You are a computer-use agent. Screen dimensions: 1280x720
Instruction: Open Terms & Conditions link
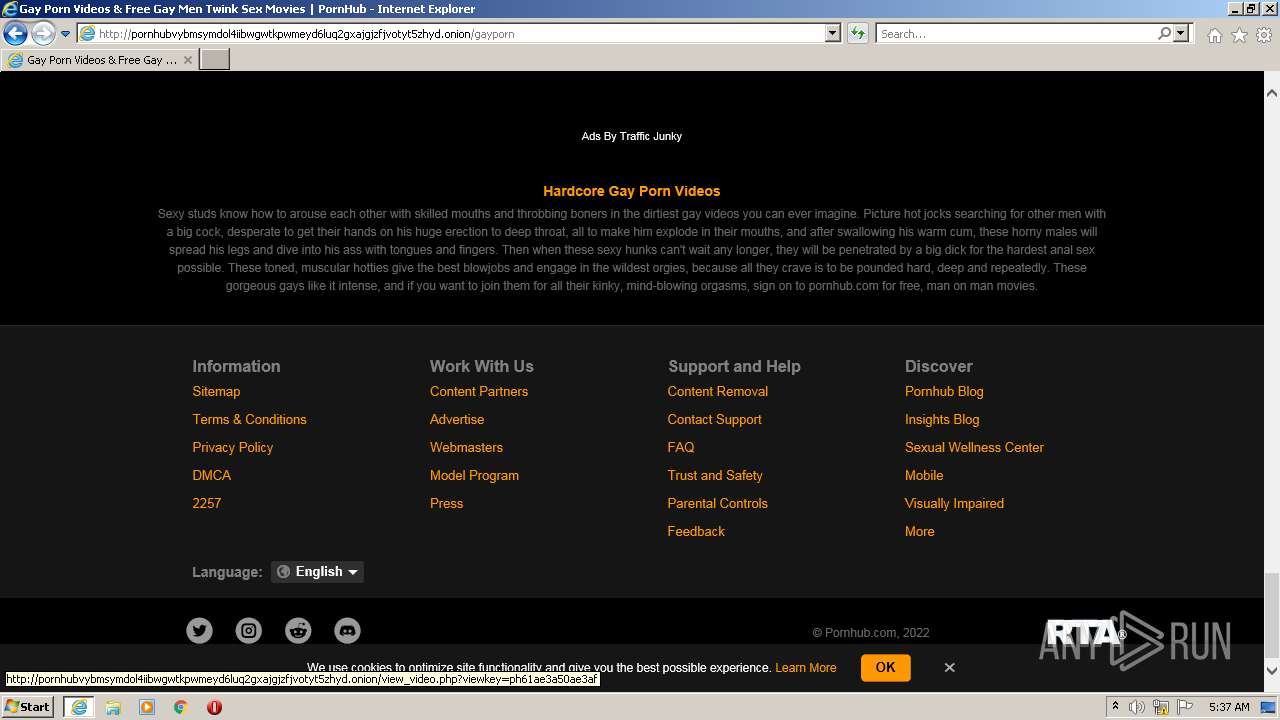coord(249,419)
